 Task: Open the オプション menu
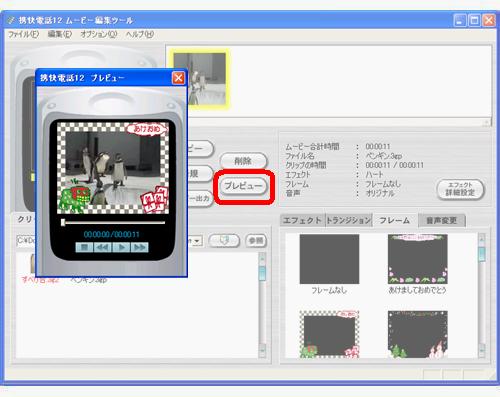pos(99,34)
